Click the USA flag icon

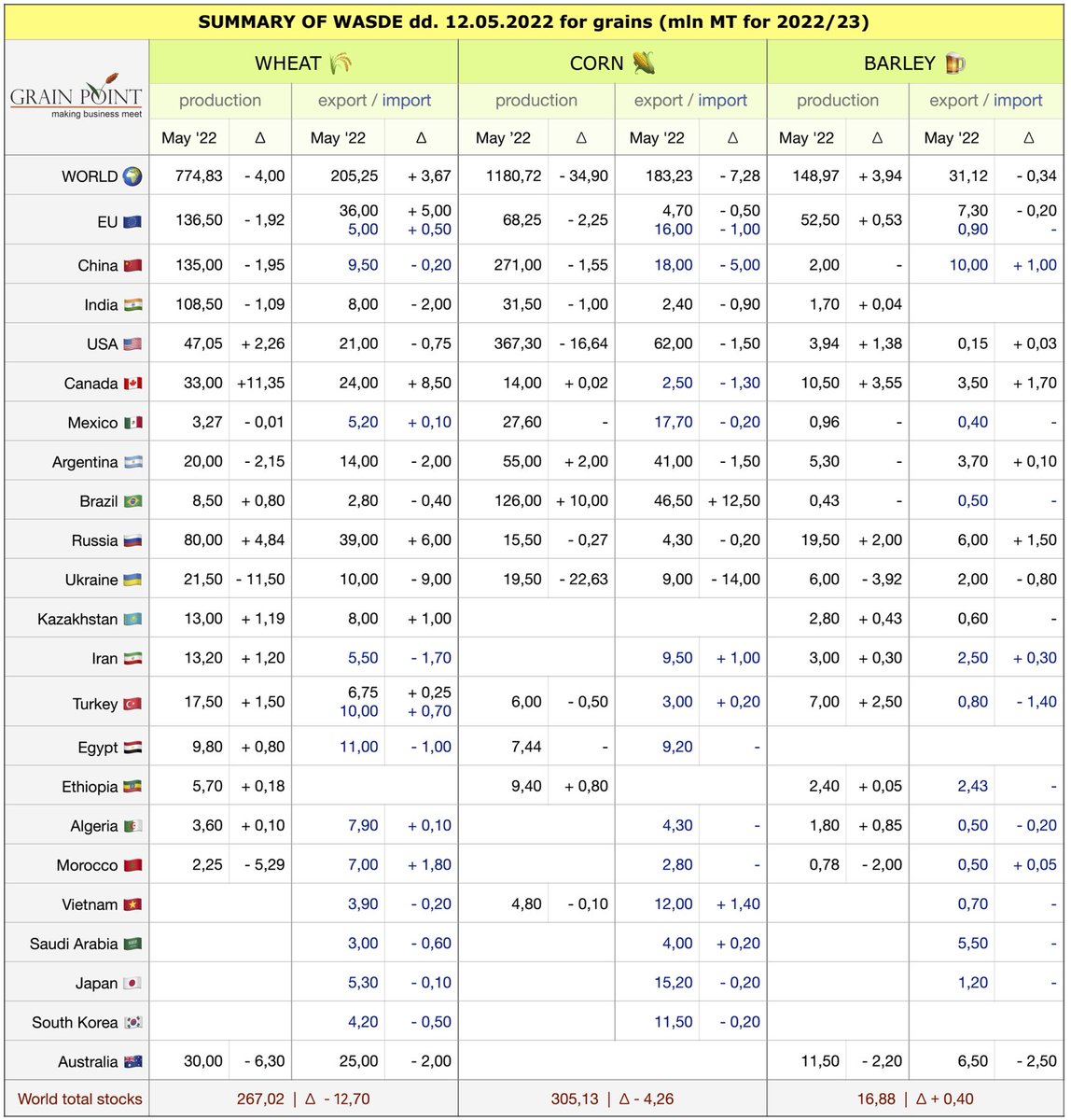pos(132,343)
